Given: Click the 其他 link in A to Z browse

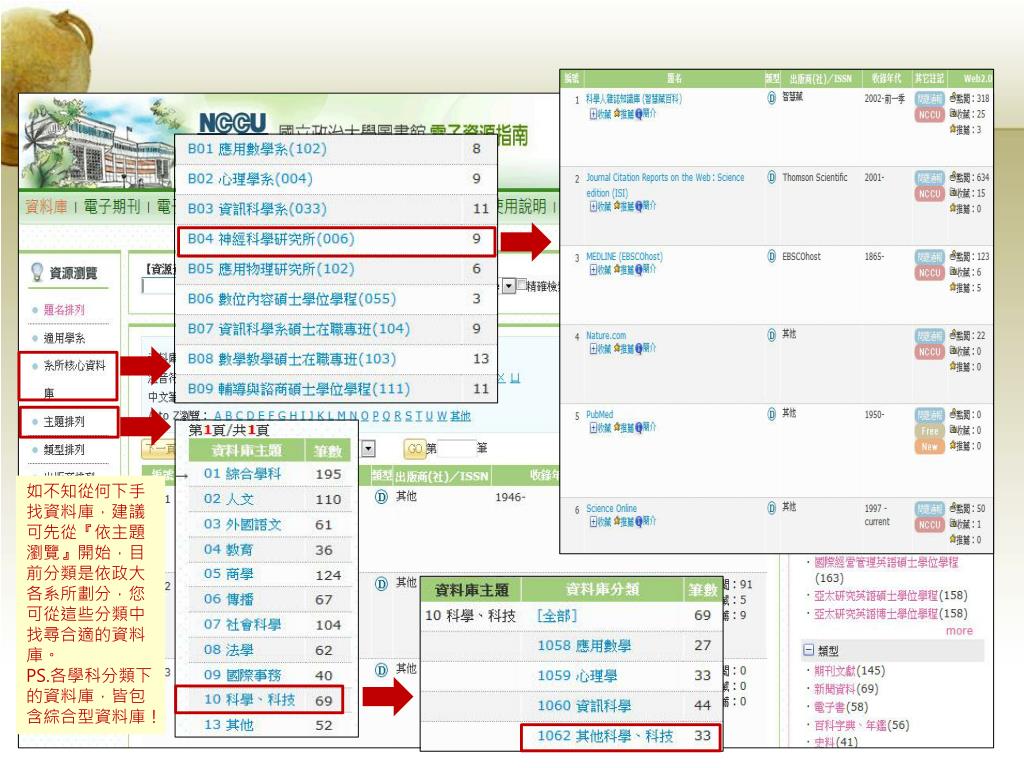Looking at the screenshot, I should pos(460,416).
